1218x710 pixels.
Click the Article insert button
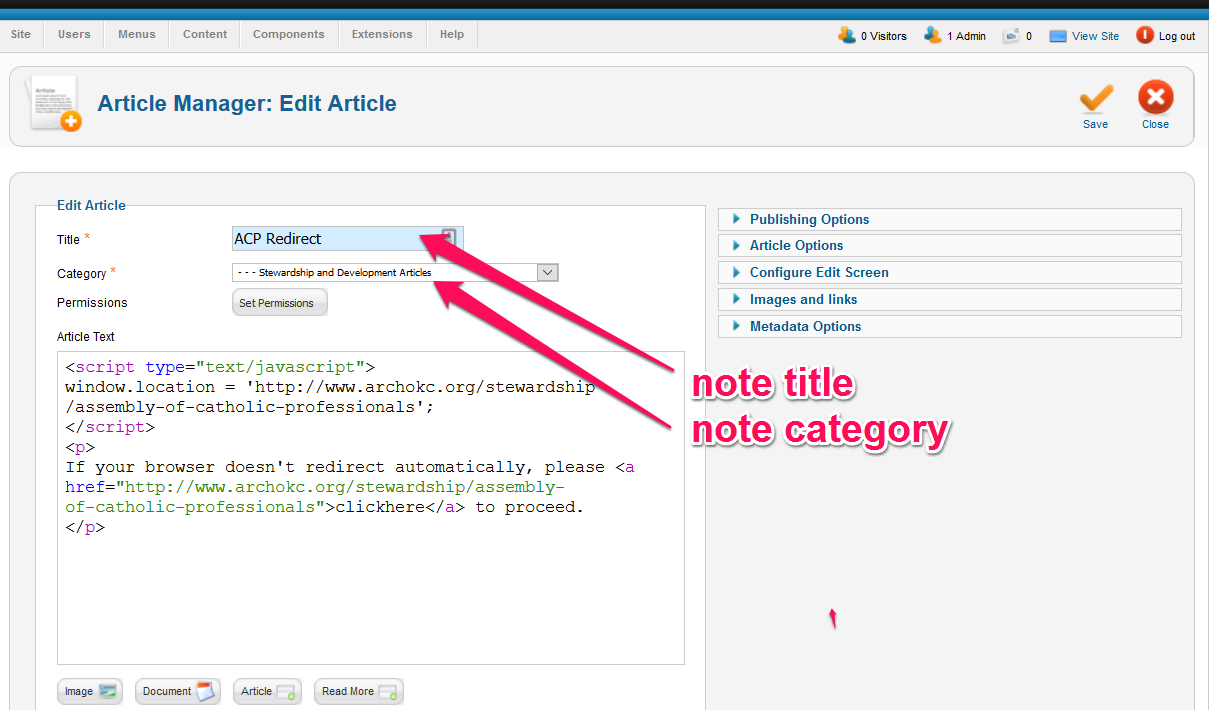[267, 691]
